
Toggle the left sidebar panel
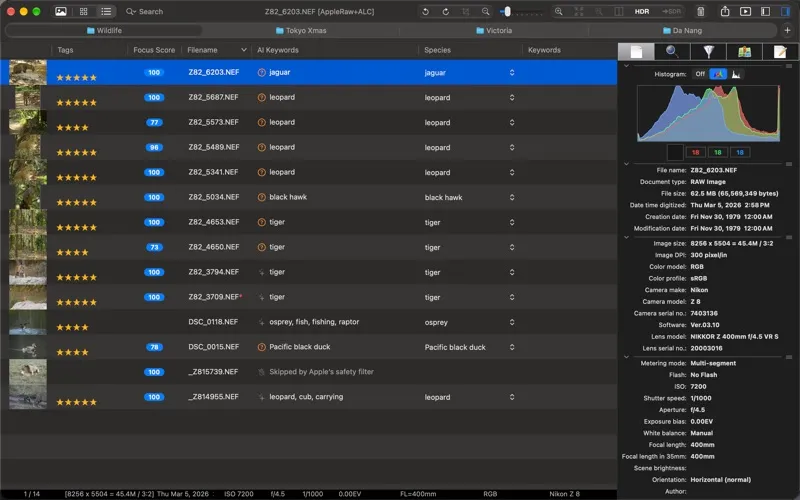(765, 11)
